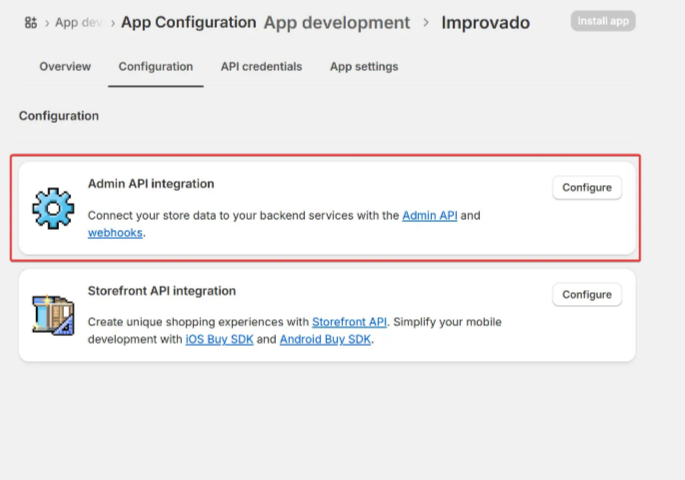
Task: Click the App development breadcrumb text
Action: 336,22
